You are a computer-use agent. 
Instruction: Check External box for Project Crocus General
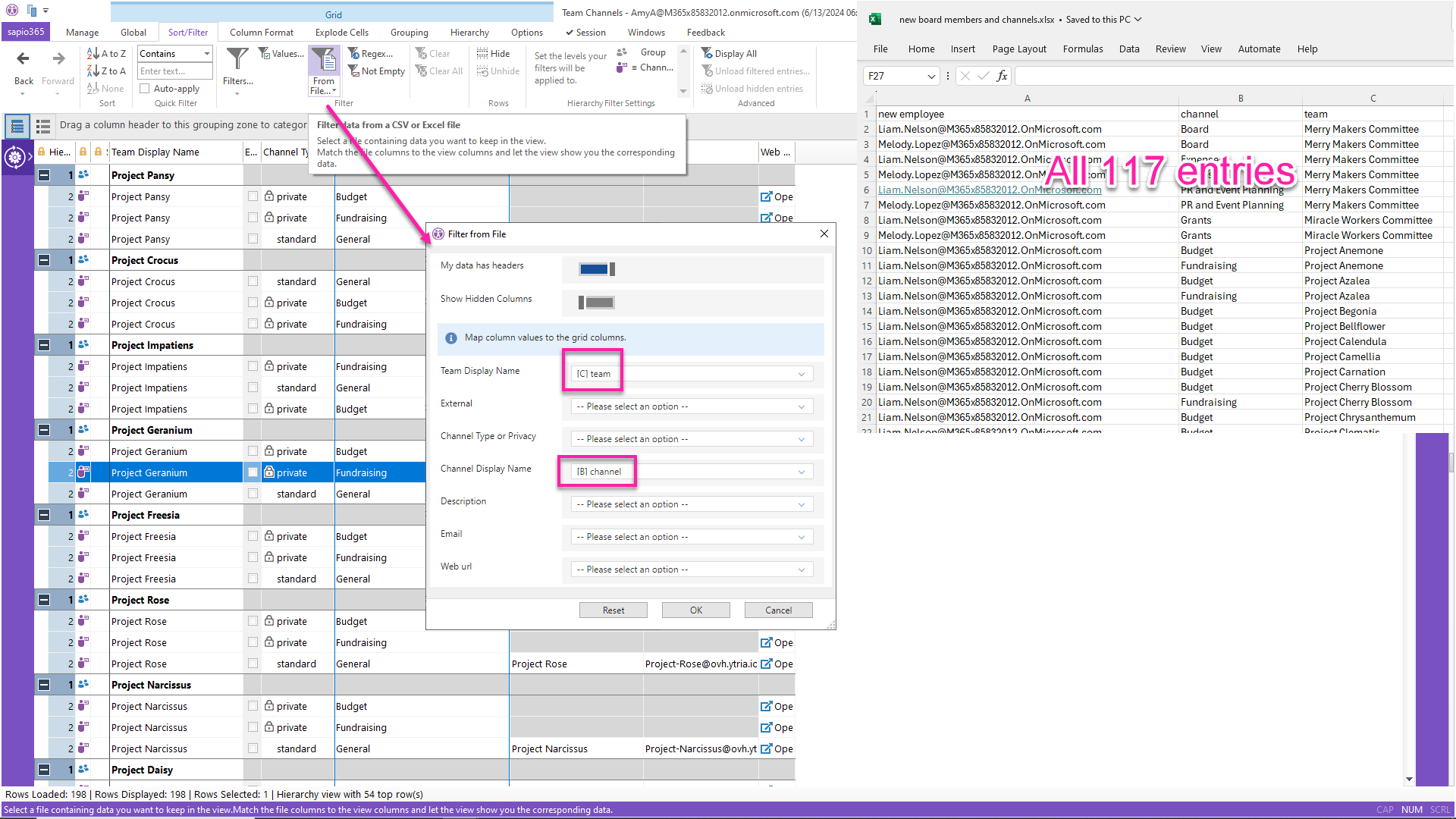tap(253, 281)
